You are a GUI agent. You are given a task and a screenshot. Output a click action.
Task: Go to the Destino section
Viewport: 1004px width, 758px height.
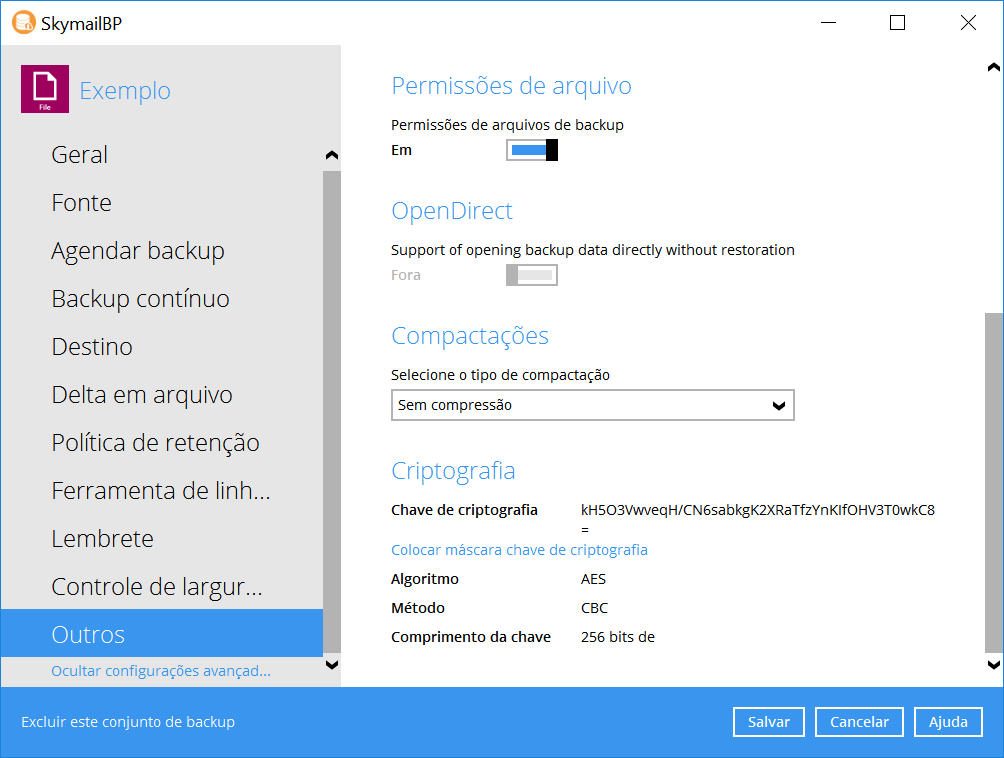tap(92, 347)
